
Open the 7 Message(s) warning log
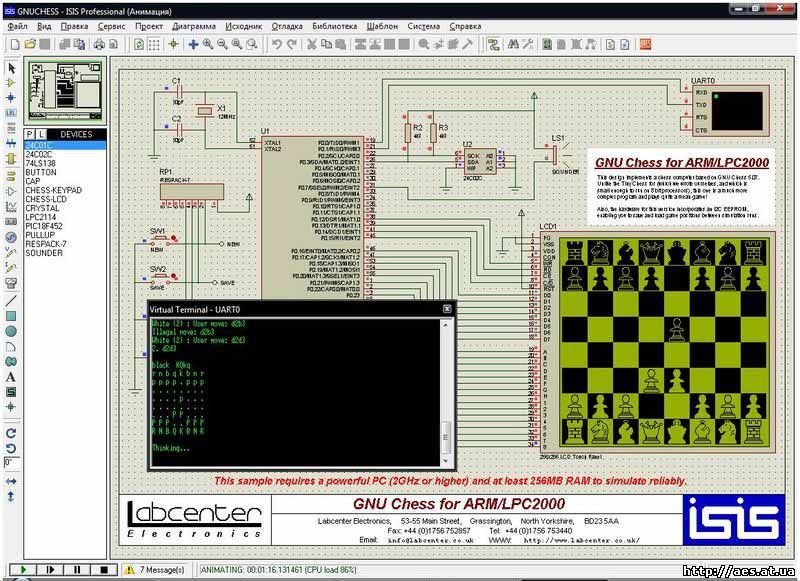pos(156,570)
